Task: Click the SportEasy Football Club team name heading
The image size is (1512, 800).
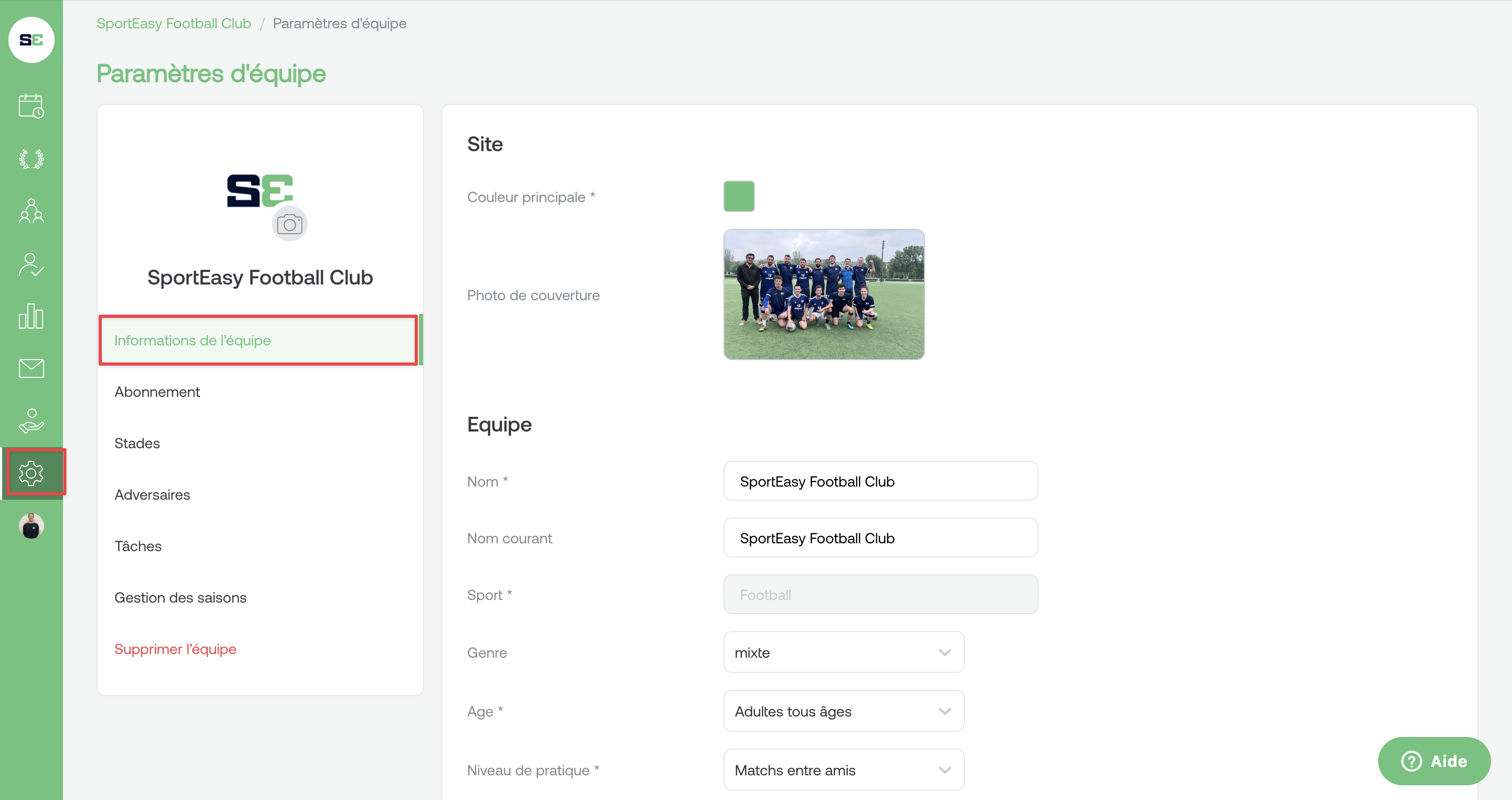Action: coord(259,277)
